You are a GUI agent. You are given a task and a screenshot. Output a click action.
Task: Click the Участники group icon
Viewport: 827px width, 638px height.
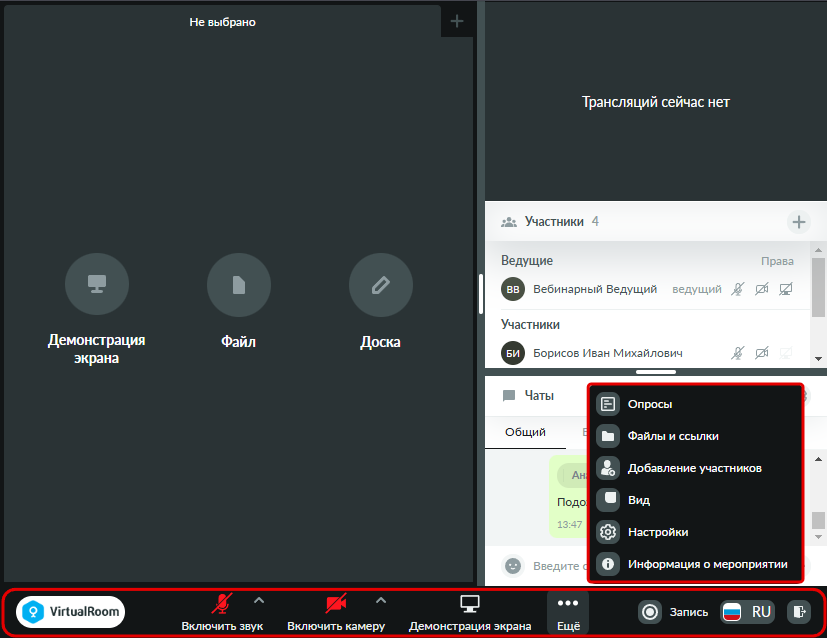(x=509, y=222)
